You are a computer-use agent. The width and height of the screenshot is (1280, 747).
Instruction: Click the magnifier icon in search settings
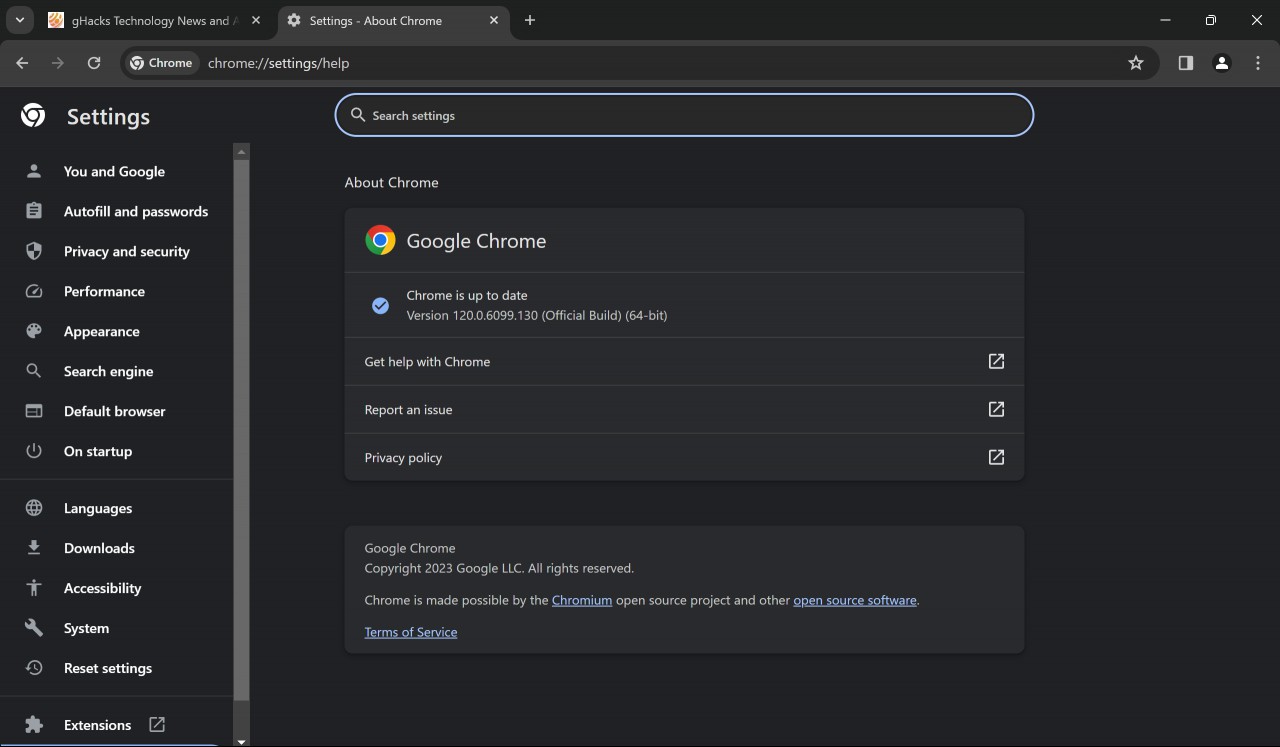[357, 115]
